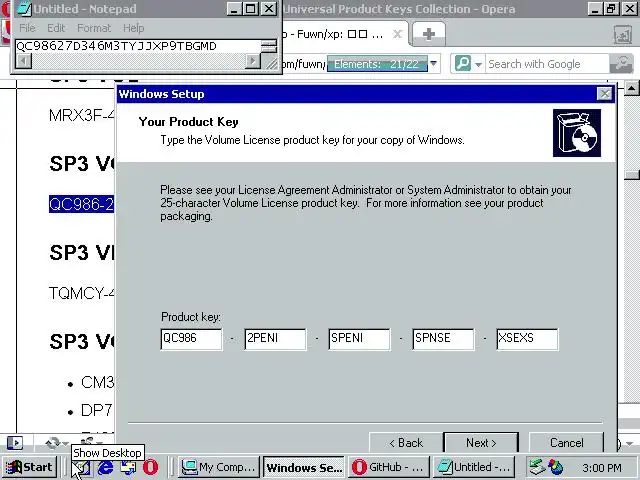Expand Opera's address bar dropdown arrow
The image size is (640, 480).
click(x=433, y=64)
